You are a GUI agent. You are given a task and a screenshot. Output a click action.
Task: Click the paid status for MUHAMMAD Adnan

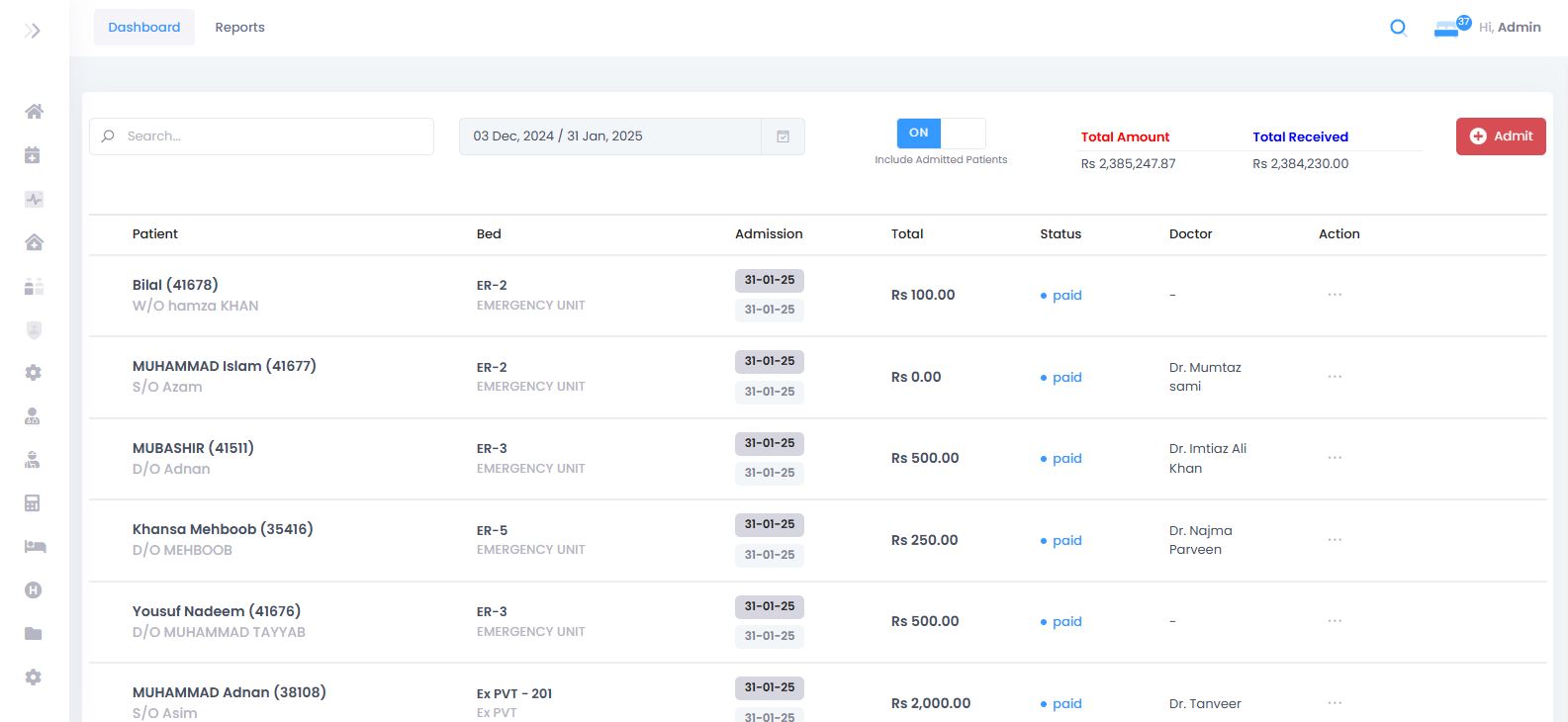point(1061,703)
